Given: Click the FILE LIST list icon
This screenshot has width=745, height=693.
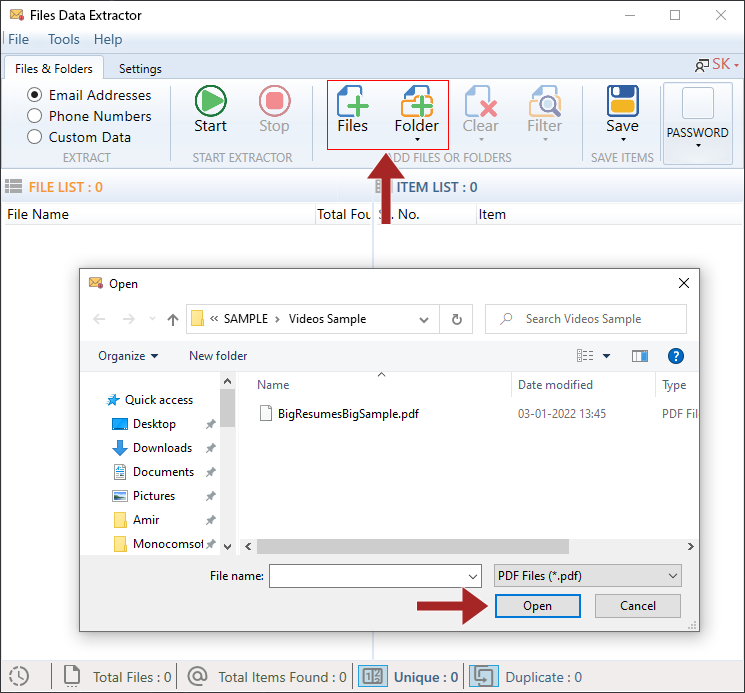Looking at the screenshot, I should coord(13,186).
